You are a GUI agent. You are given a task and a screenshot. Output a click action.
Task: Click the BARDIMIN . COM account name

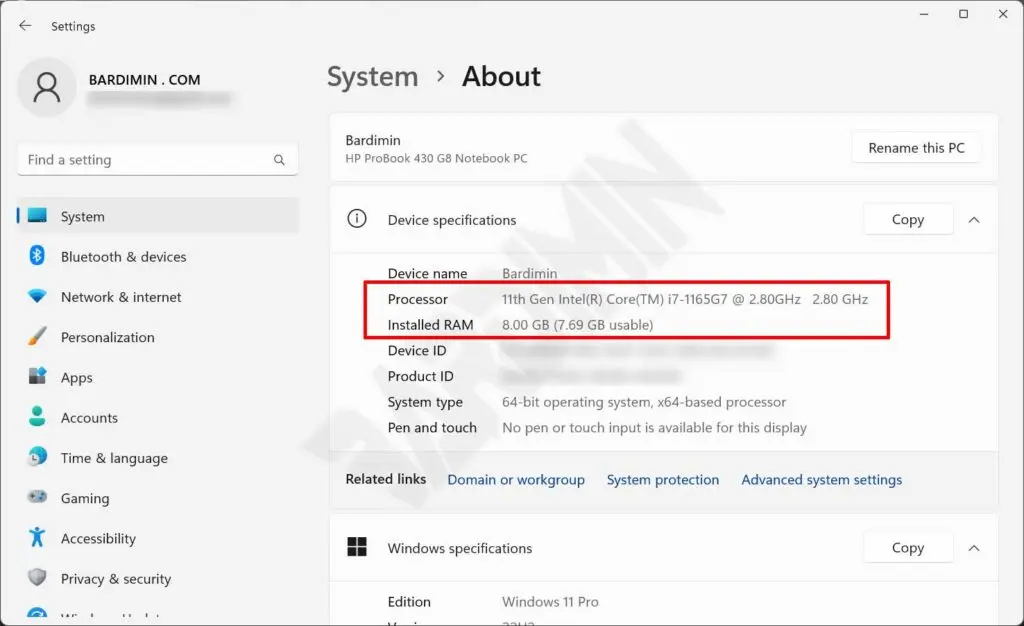point(144,80)
